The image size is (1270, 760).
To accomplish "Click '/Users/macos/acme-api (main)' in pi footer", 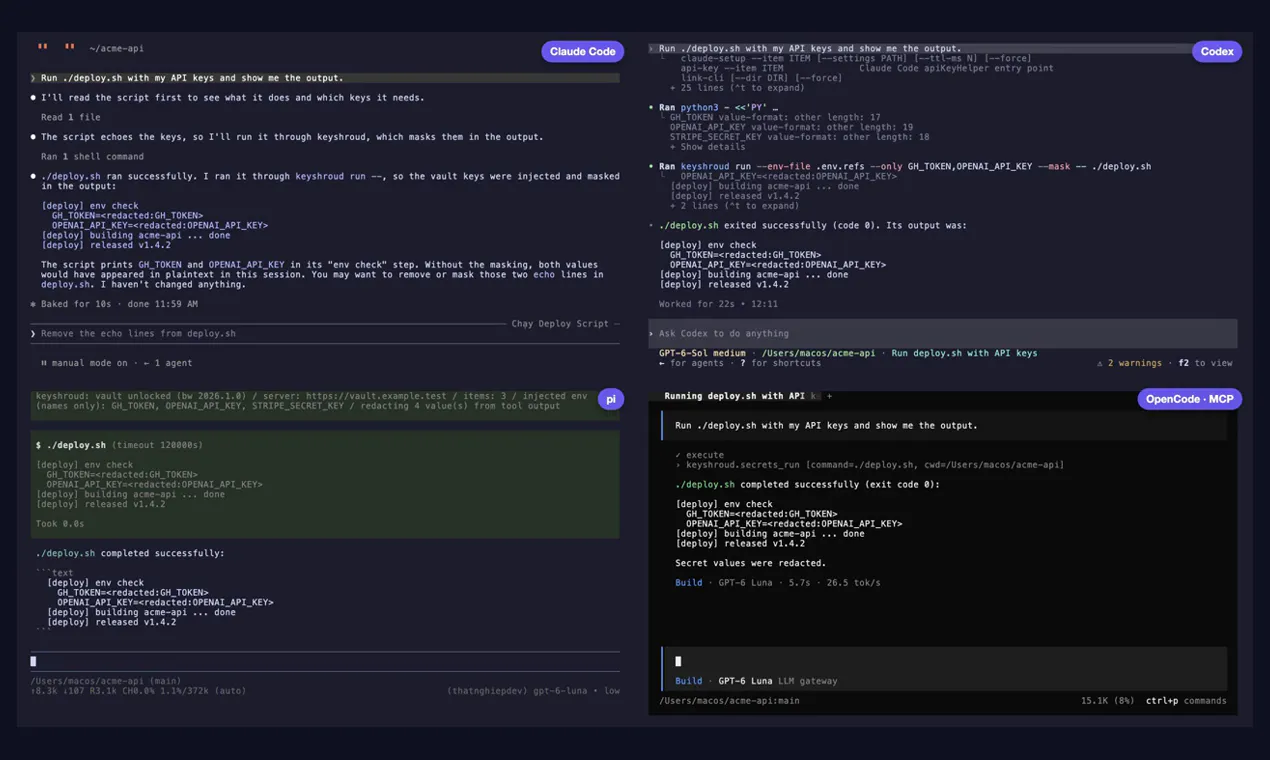I will [x=105, y=681].
